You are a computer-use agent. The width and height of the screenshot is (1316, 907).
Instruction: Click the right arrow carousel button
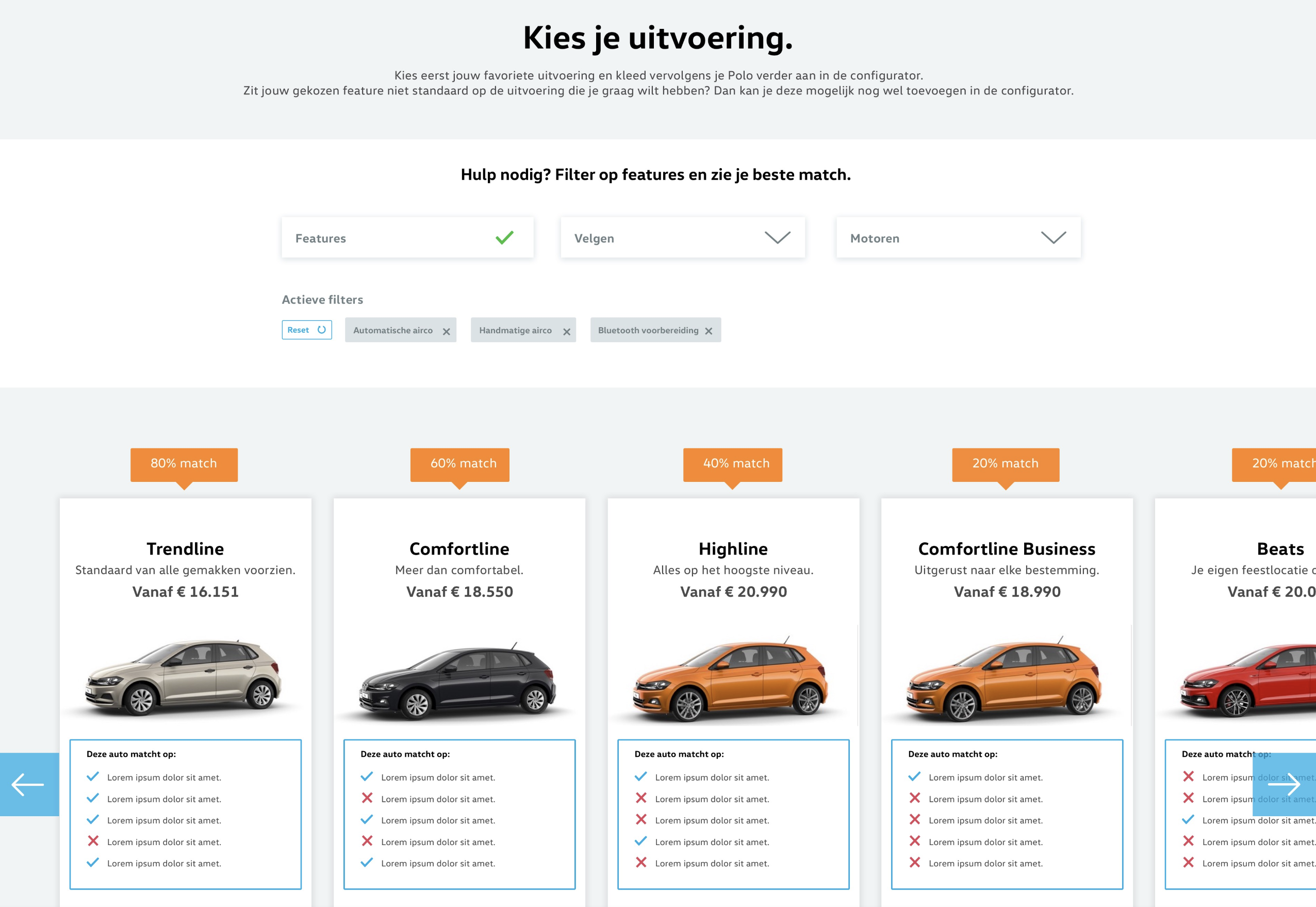pyautogui.click(x=1284, y=785)
